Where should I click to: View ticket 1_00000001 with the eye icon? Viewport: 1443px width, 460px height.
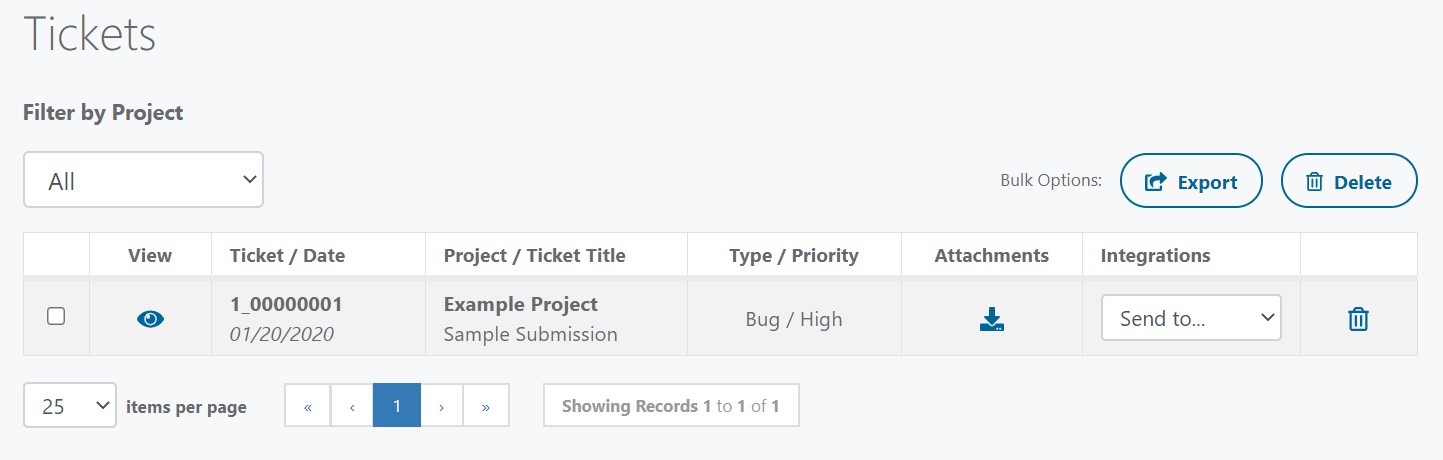[150, 319]
